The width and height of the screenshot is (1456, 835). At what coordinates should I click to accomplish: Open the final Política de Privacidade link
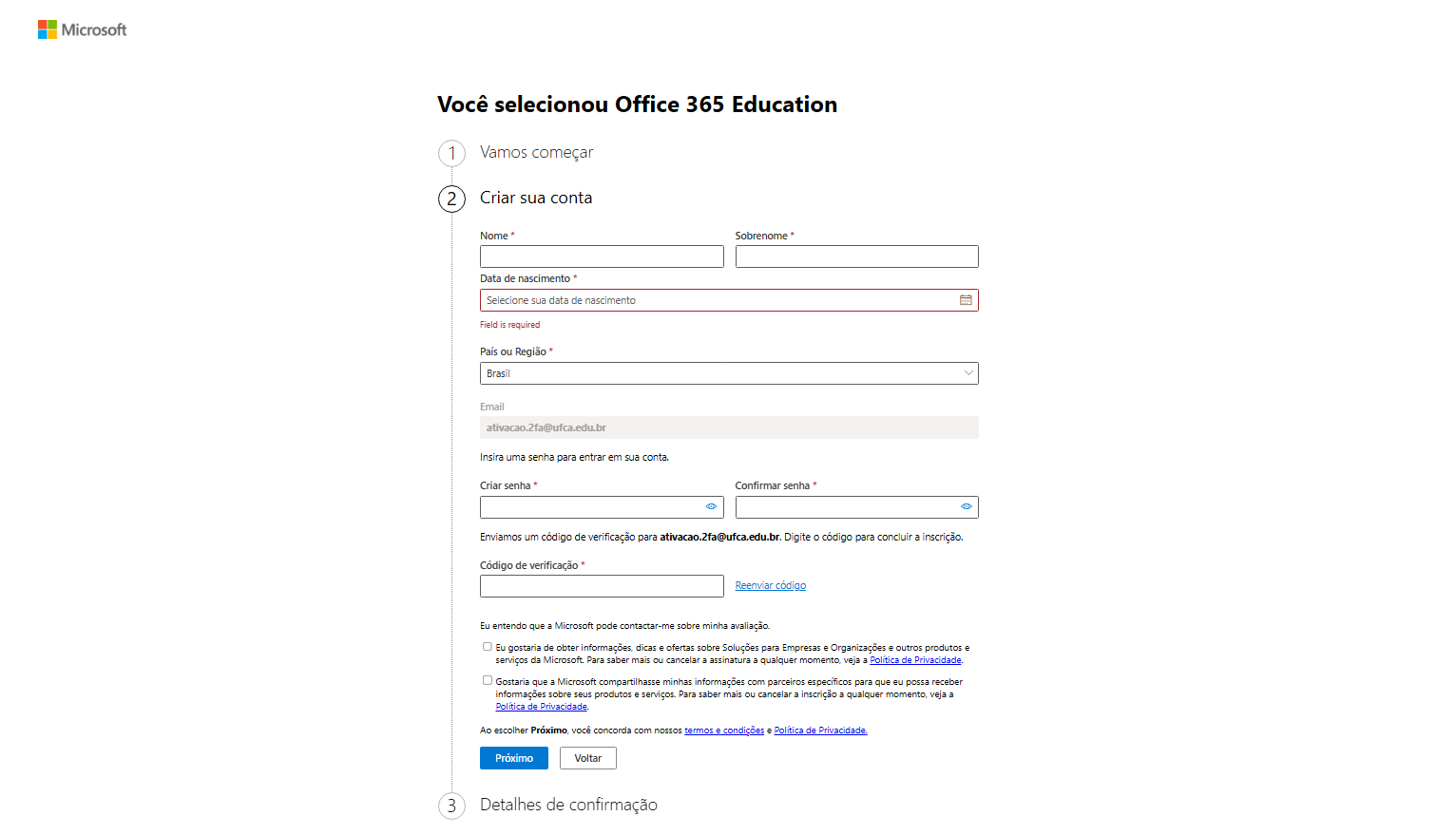click(820, 731)
